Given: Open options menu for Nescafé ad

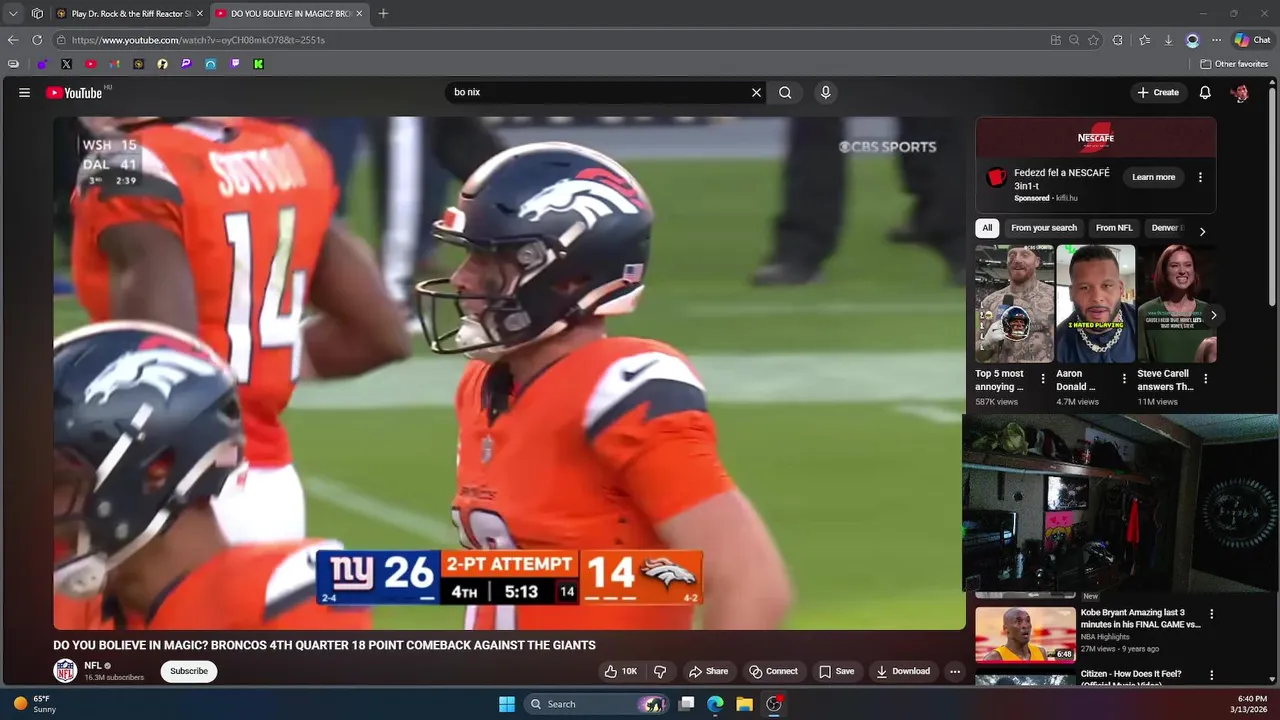Looking at the screenshot, I should point(1200,177).
